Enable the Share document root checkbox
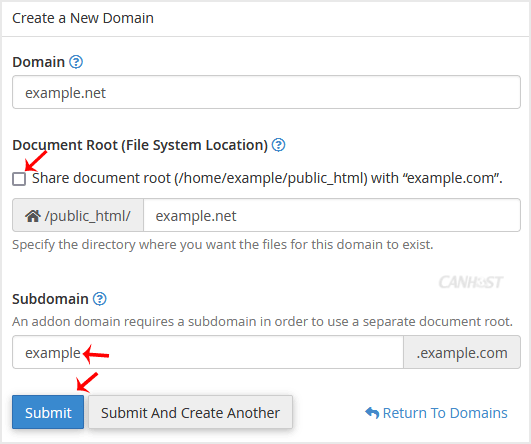Image resolution: width=531 pixels, height=444 pixels. tap(19, 179)
